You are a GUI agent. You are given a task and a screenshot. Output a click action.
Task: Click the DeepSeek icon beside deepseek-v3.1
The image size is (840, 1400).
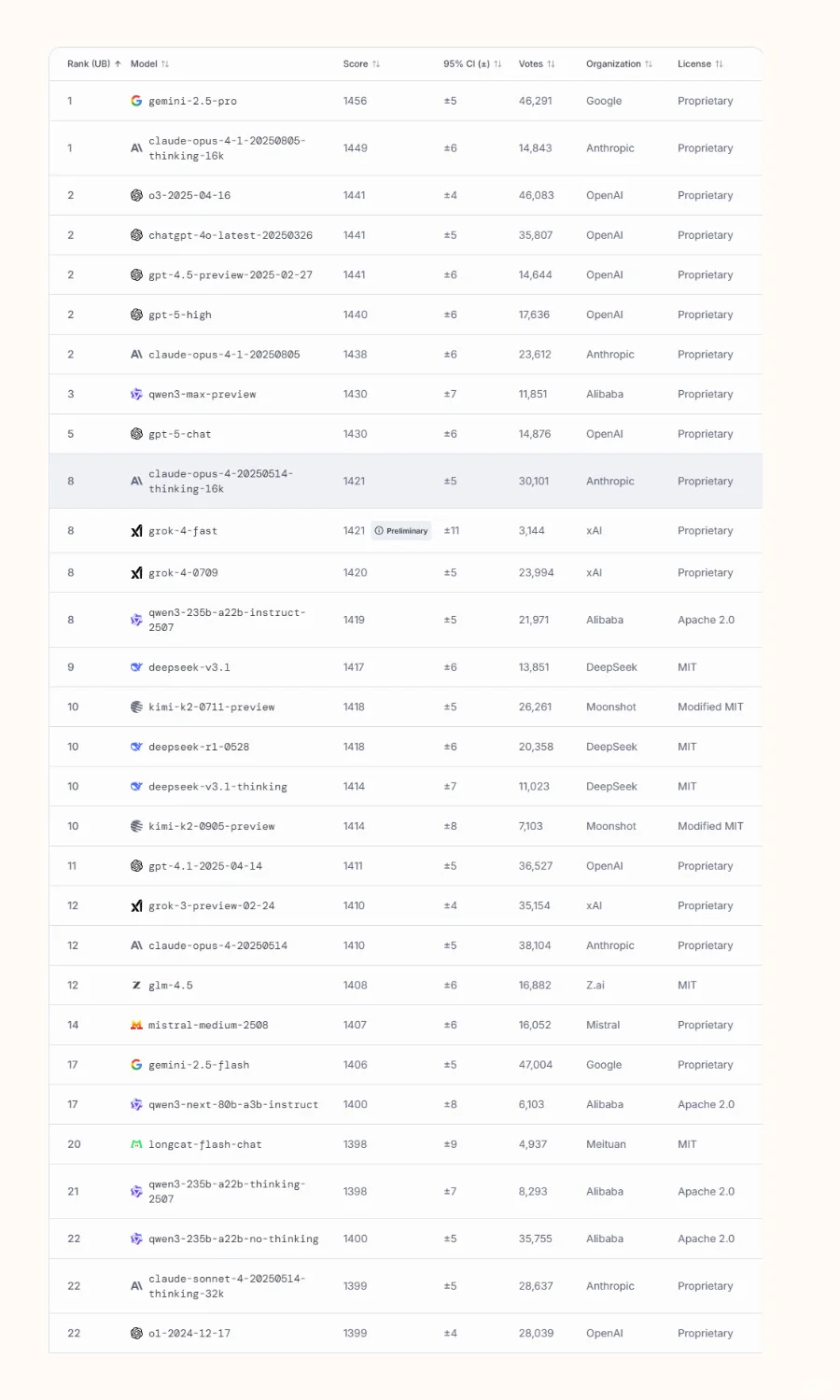(136, 667)
